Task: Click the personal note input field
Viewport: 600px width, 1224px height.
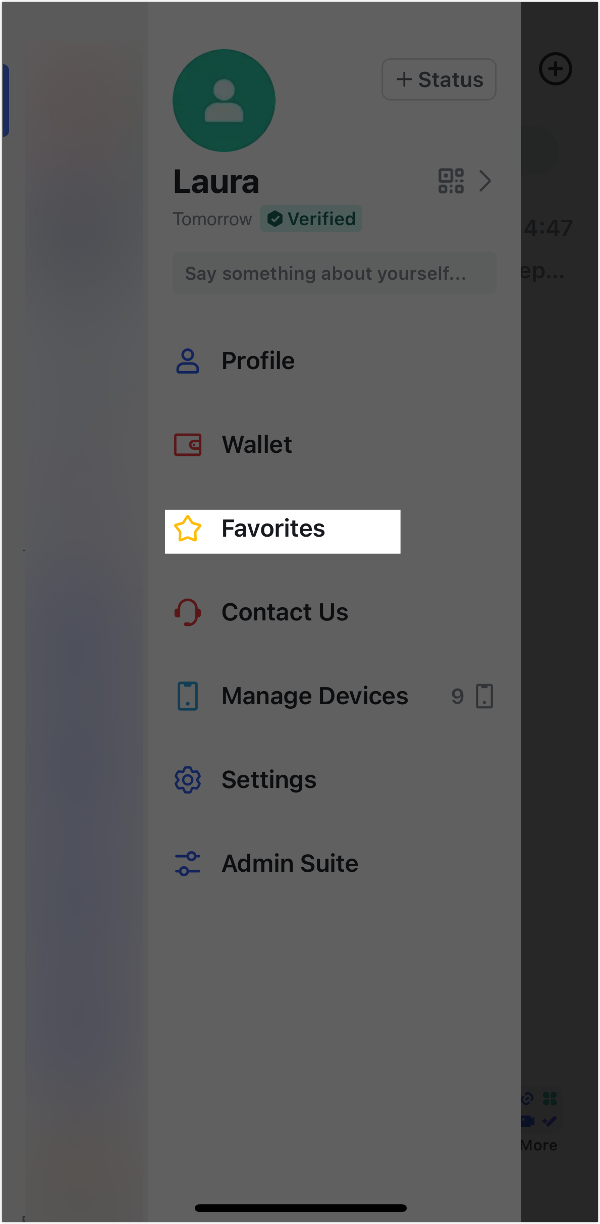Action: pyautogui.click(x=334, y=272)
